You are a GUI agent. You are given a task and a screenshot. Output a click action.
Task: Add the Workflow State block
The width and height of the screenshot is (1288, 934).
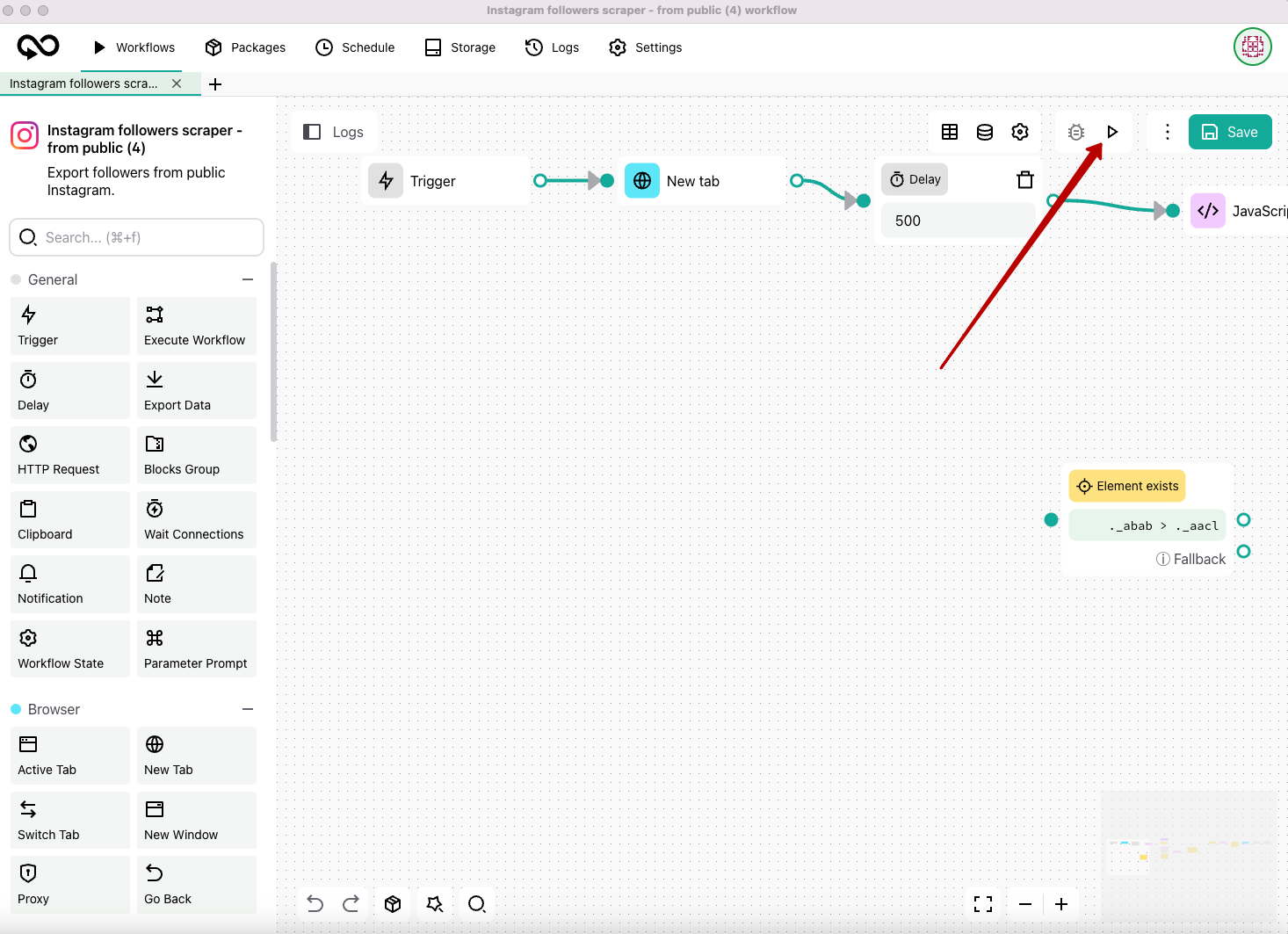tap(70, 649)
